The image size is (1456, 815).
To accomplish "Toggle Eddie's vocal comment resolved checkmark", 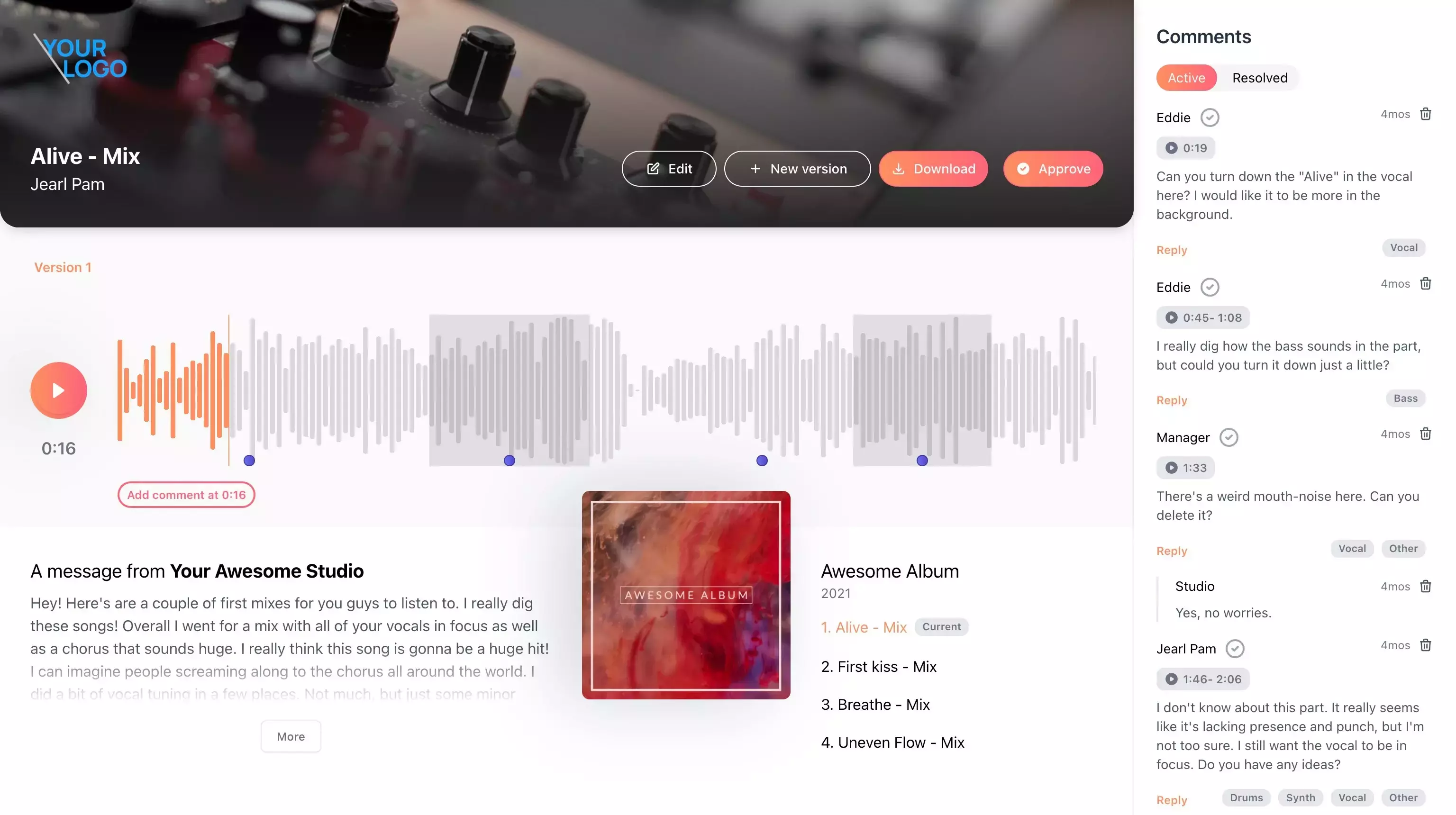I will pyautogui.click(x=1209, y=117).
